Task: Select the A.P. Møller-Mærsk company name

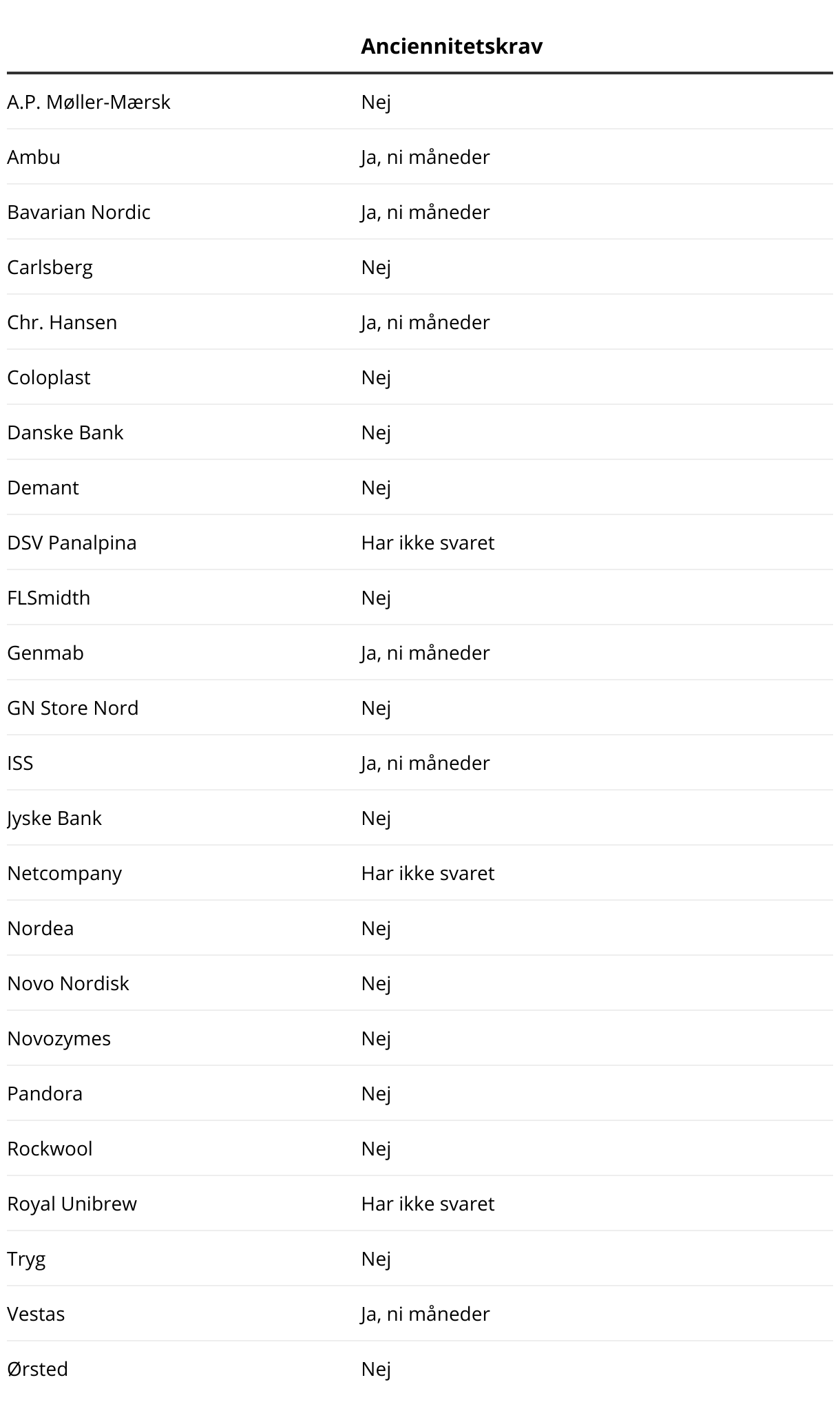Action: pyautogui.click(x=89, y=102)
